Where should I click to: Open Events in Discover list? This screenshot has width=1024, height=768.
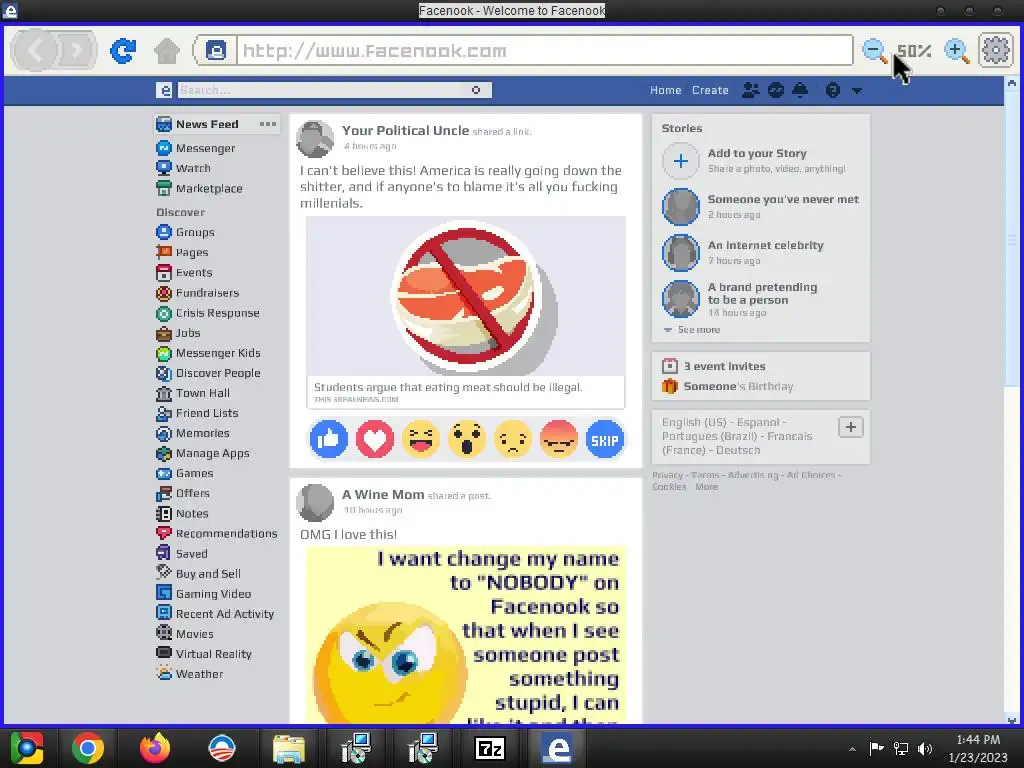point(184,272)
